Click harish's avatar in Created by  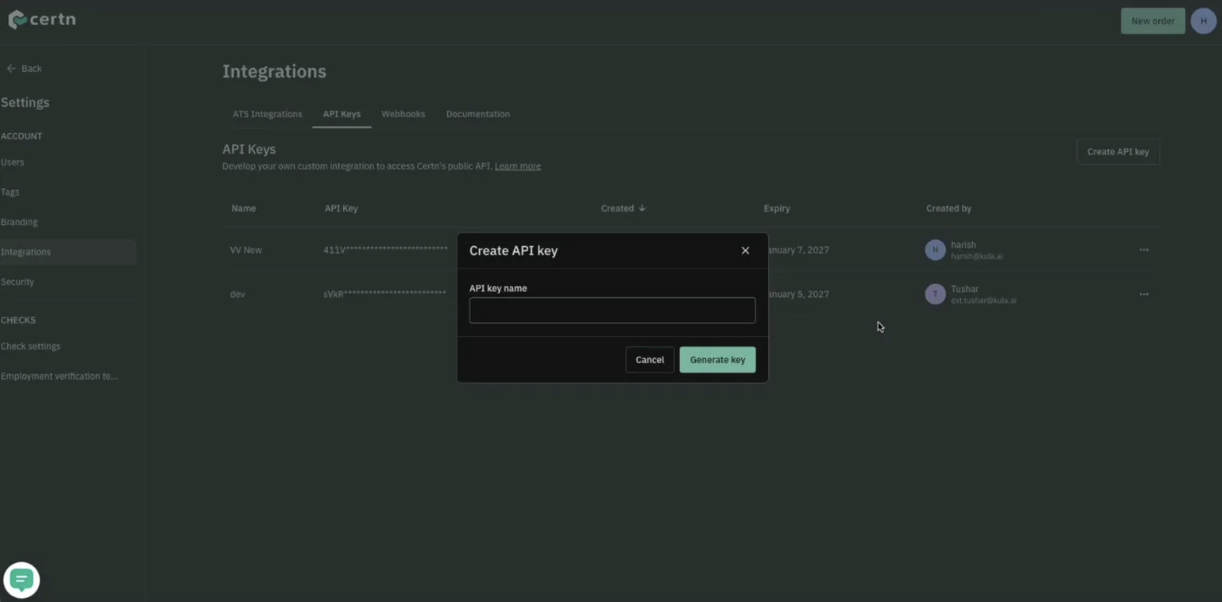tap(935, 250)
